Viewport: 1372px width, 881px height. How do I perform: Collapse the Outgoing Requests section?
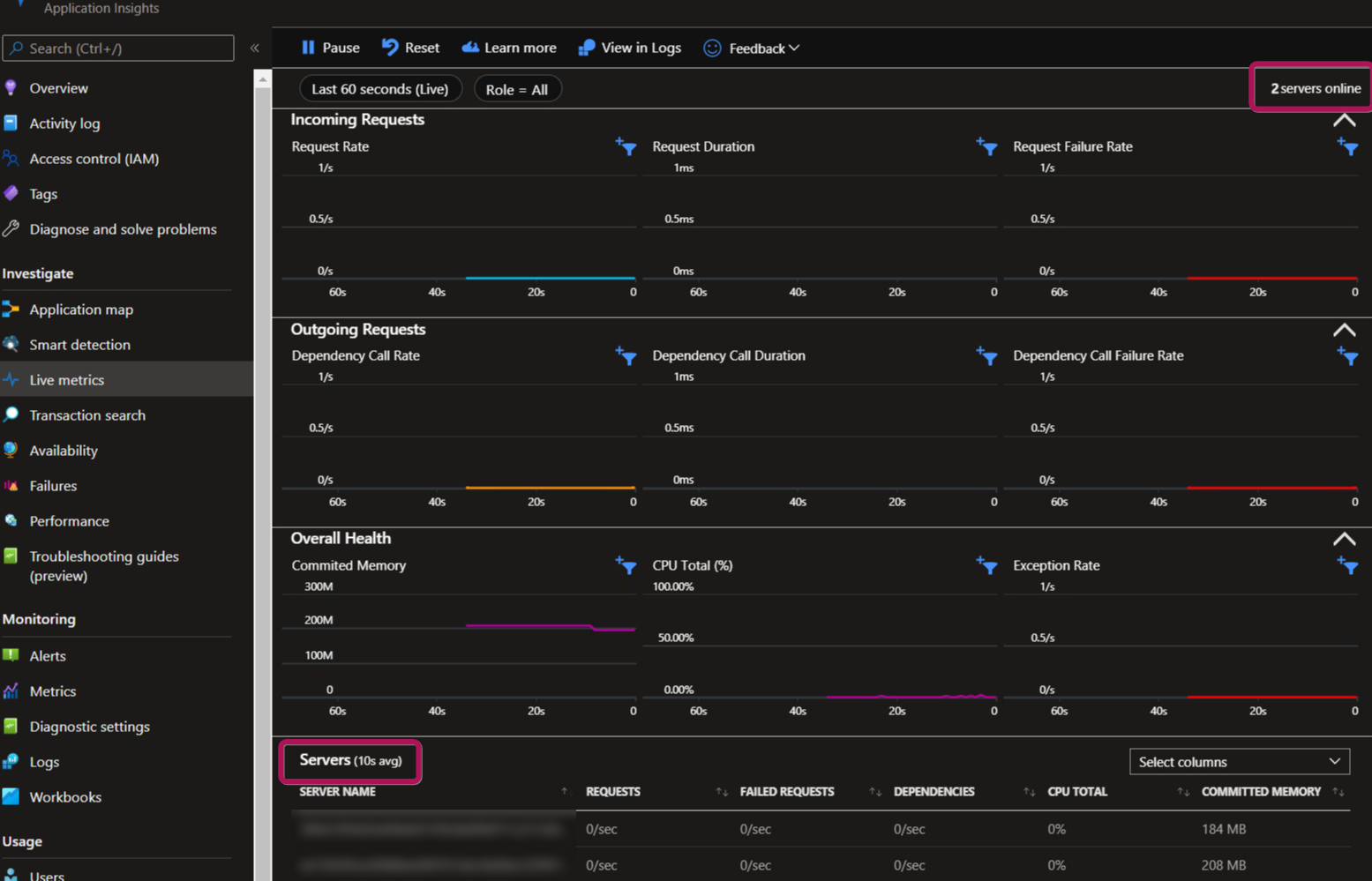pos(1344,330)
